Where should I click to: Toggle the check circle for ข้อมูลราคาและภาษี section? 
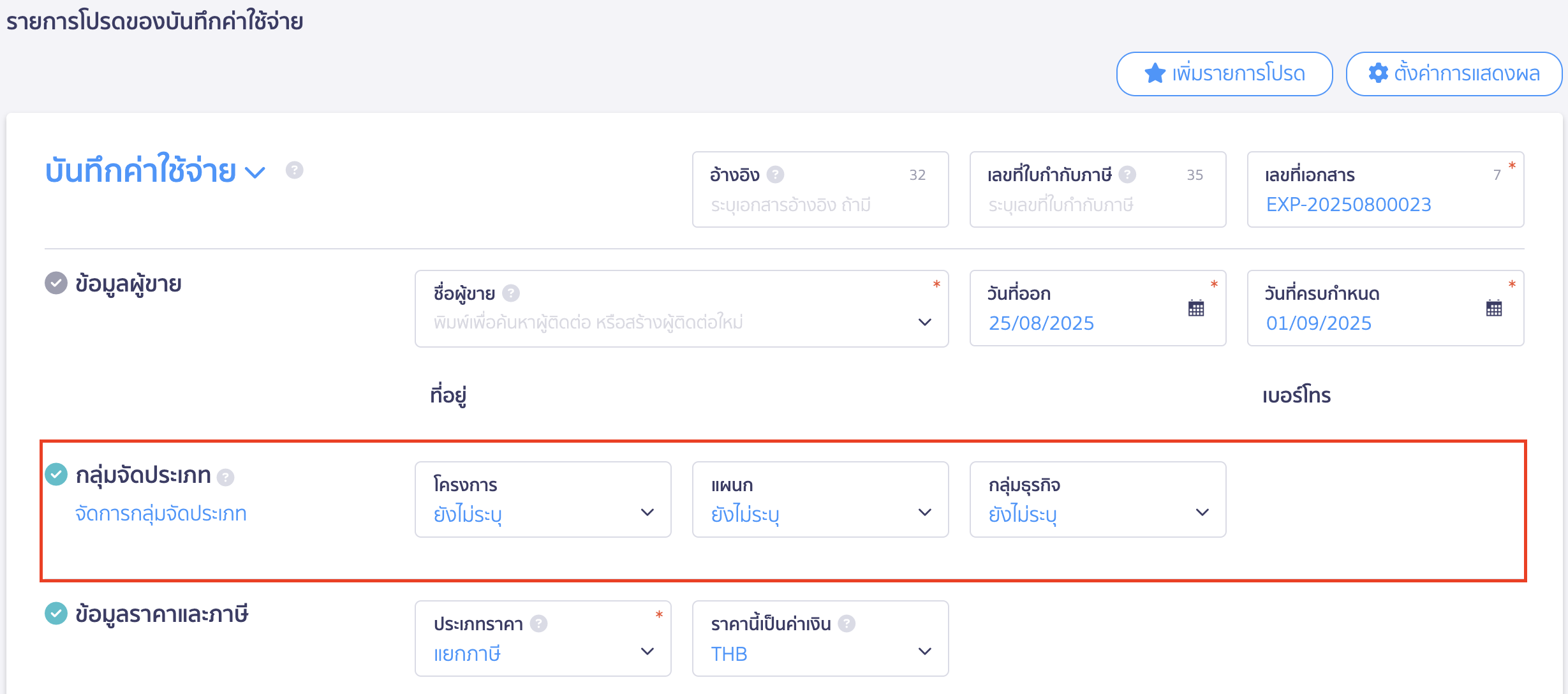56,613
